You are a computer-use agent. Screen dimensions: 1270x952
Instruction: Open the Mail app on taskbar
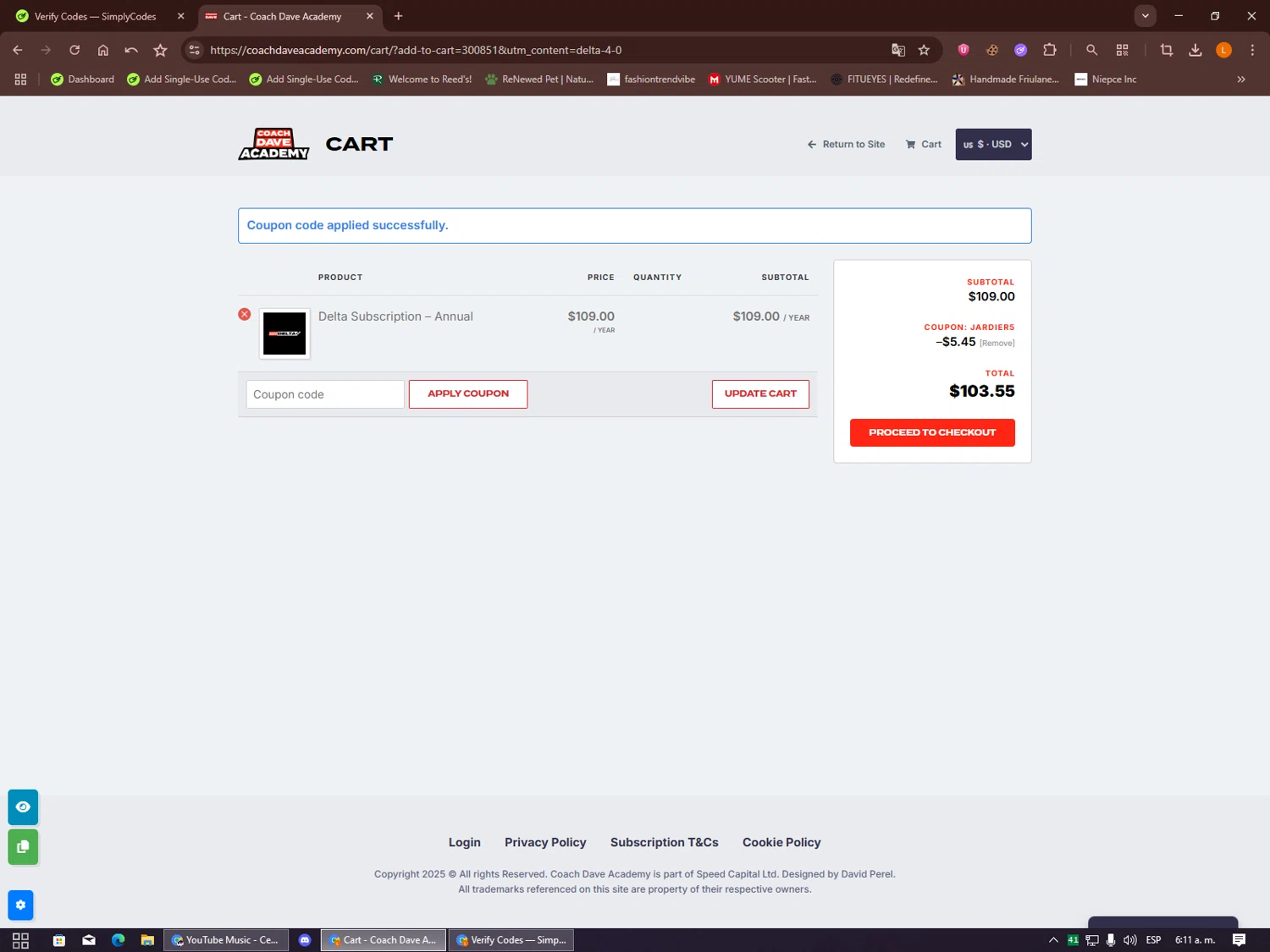pyautogui.click(x=89, y=940)
